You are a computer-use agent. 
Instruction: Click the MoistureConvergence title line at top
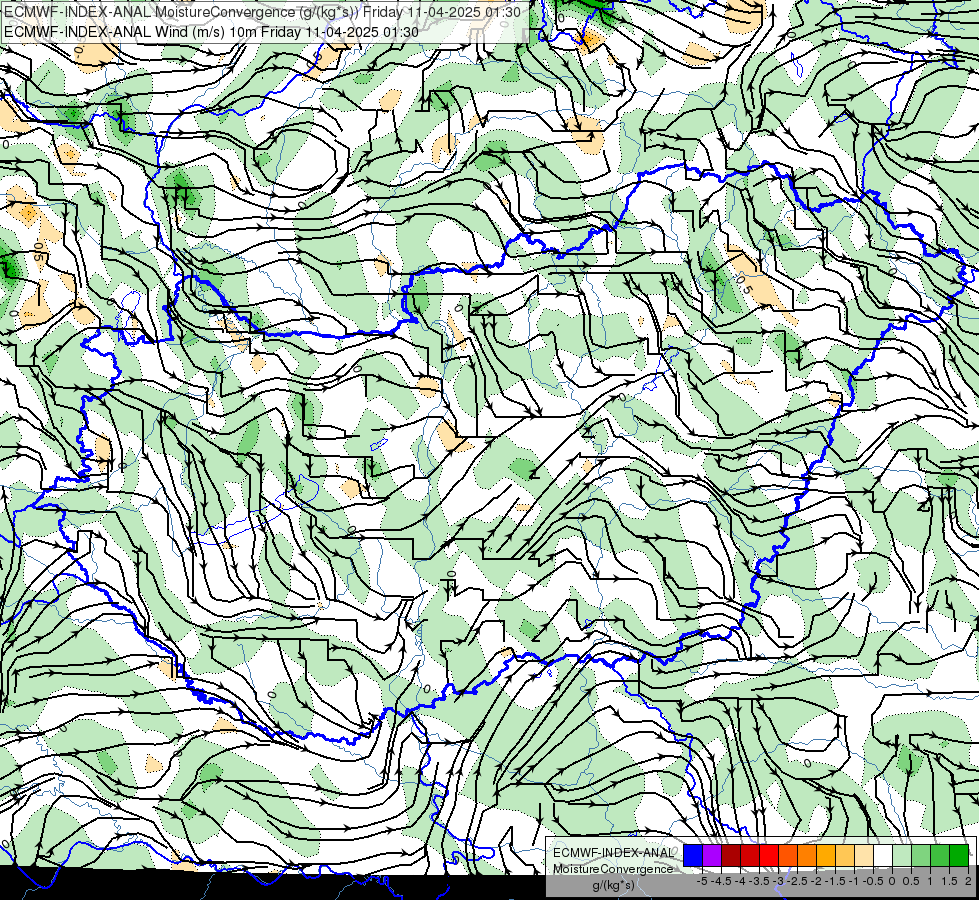point(262,12)
